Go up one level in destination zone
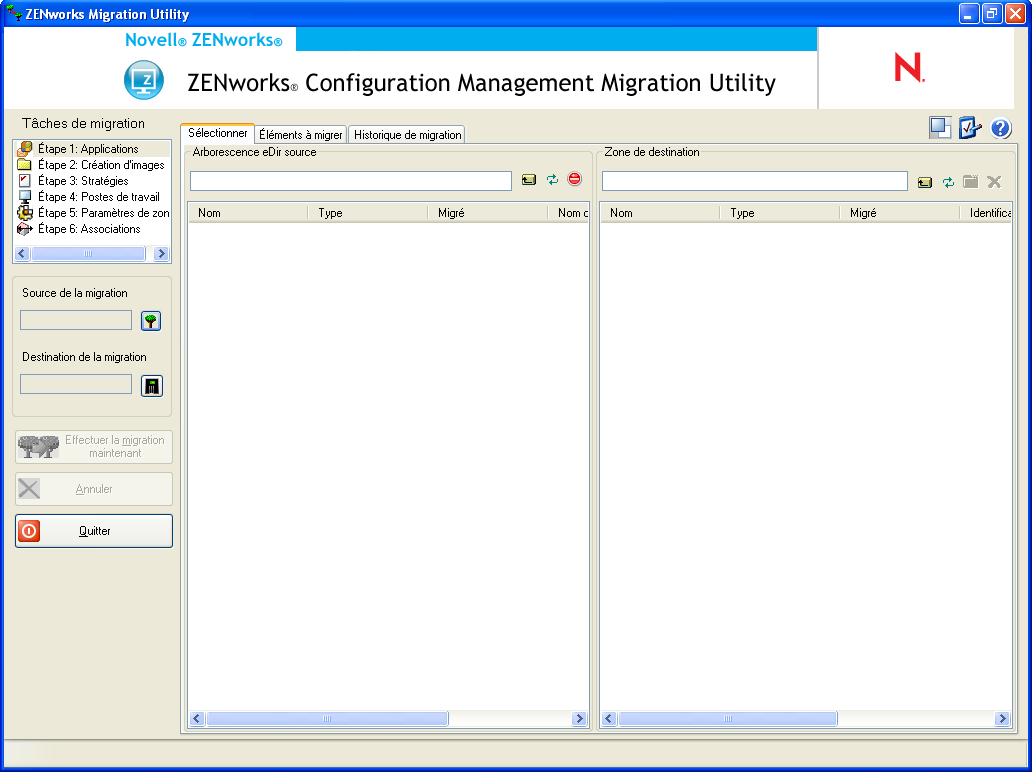This screenshot has height=772, width=1032. coord(924,182)
